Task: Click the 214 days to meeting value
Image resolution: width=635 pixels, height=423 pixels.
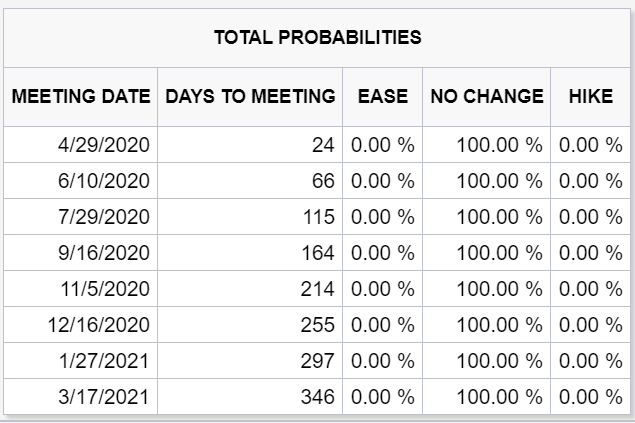Action: pyautogui.click(x=318, y=289)
